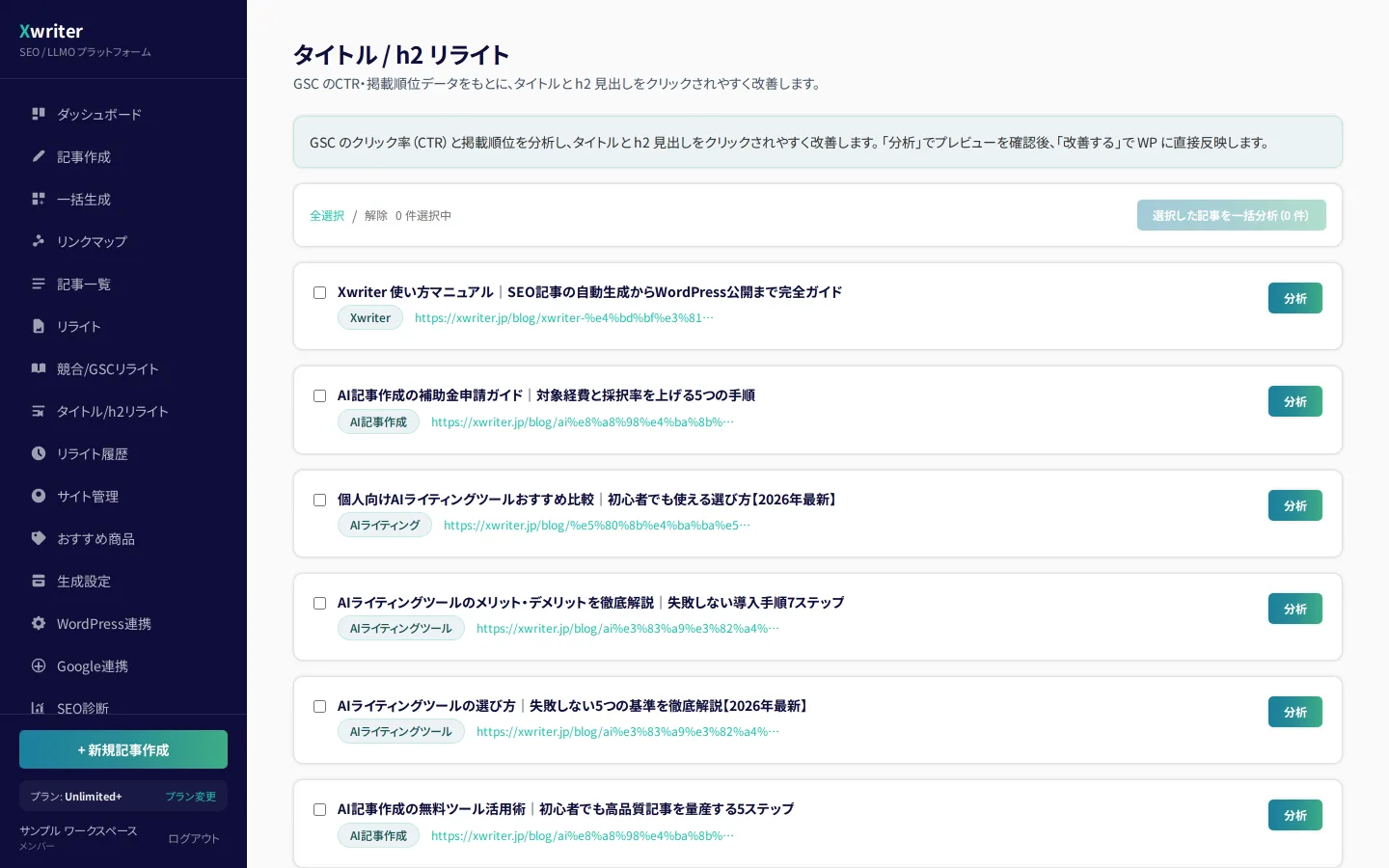Click 全選択 link
The width and height of the screenshot is (1389, 868).
point(327,216)
